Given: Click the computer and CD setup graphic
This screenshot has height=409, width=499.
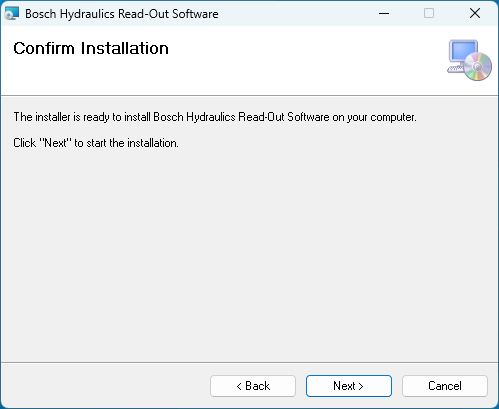Looking at the screenshot, I should (x=469, y=60).
